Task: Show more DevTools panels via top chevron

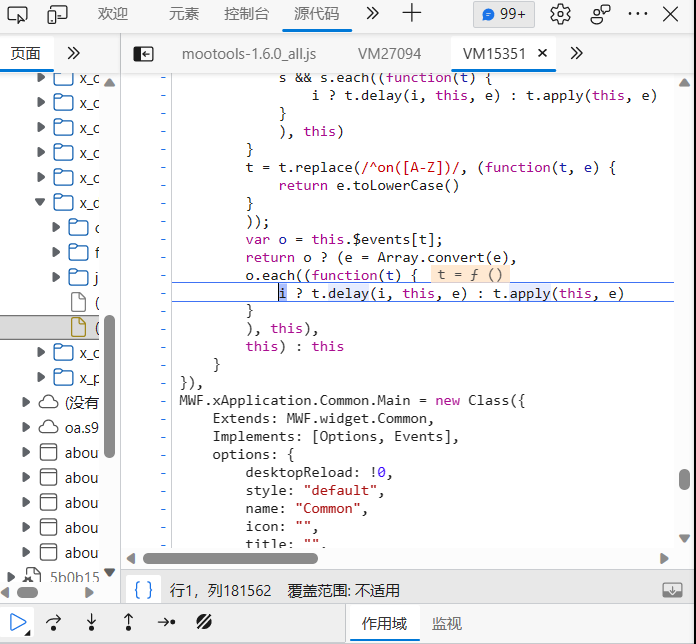Action: click(x=372, y=14)
